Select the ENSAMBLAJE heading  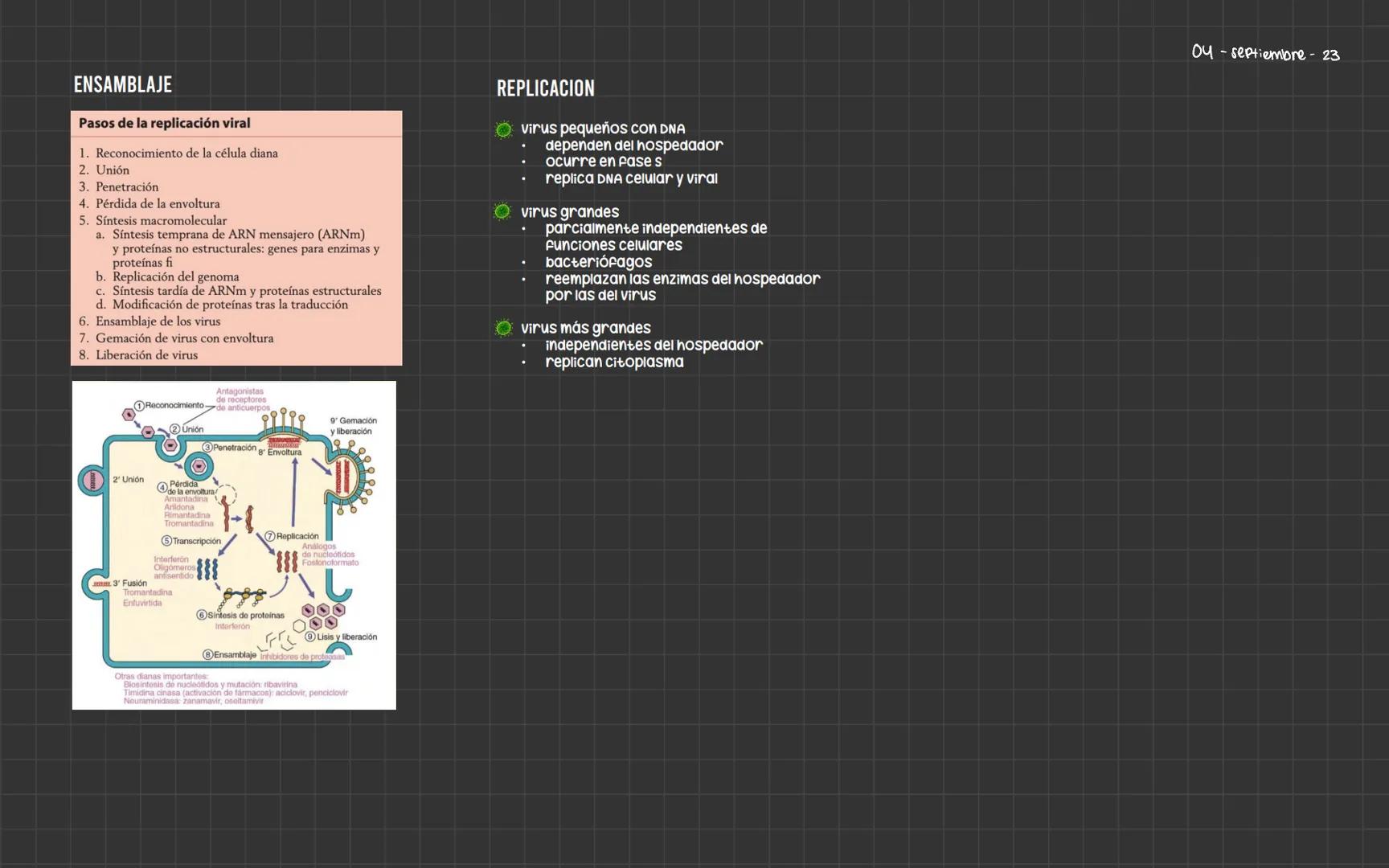122,85
